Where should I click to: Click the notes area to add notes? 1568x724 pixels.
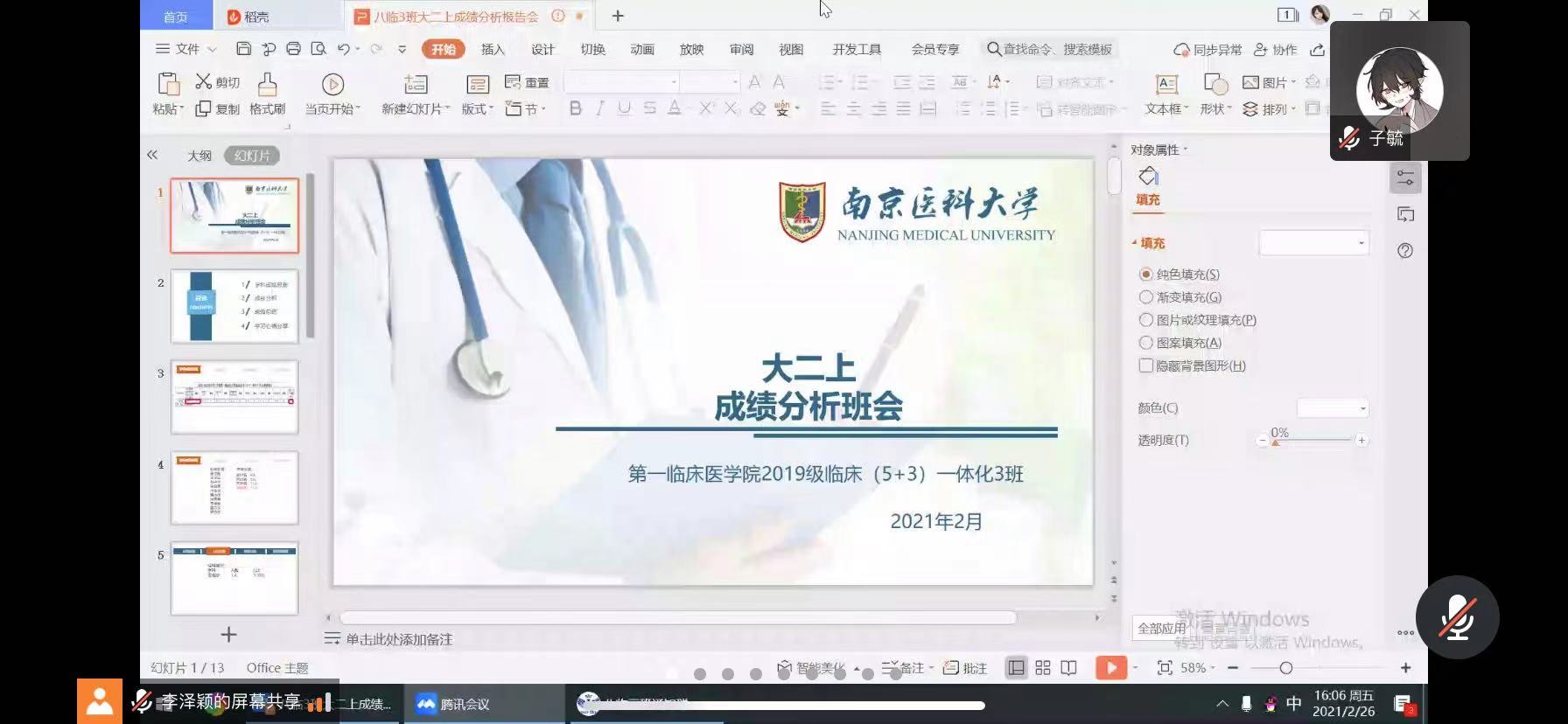click(x=399, y=639)
